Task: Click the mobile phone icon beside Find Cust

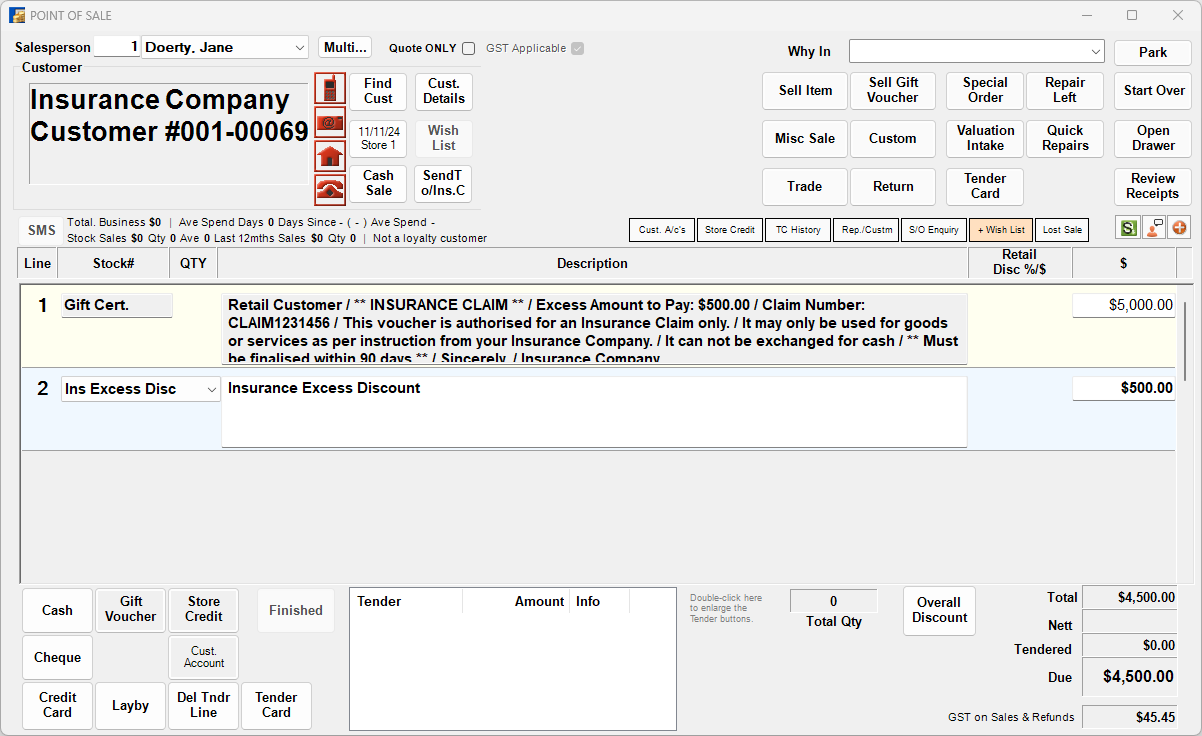Action: [330, 88]
